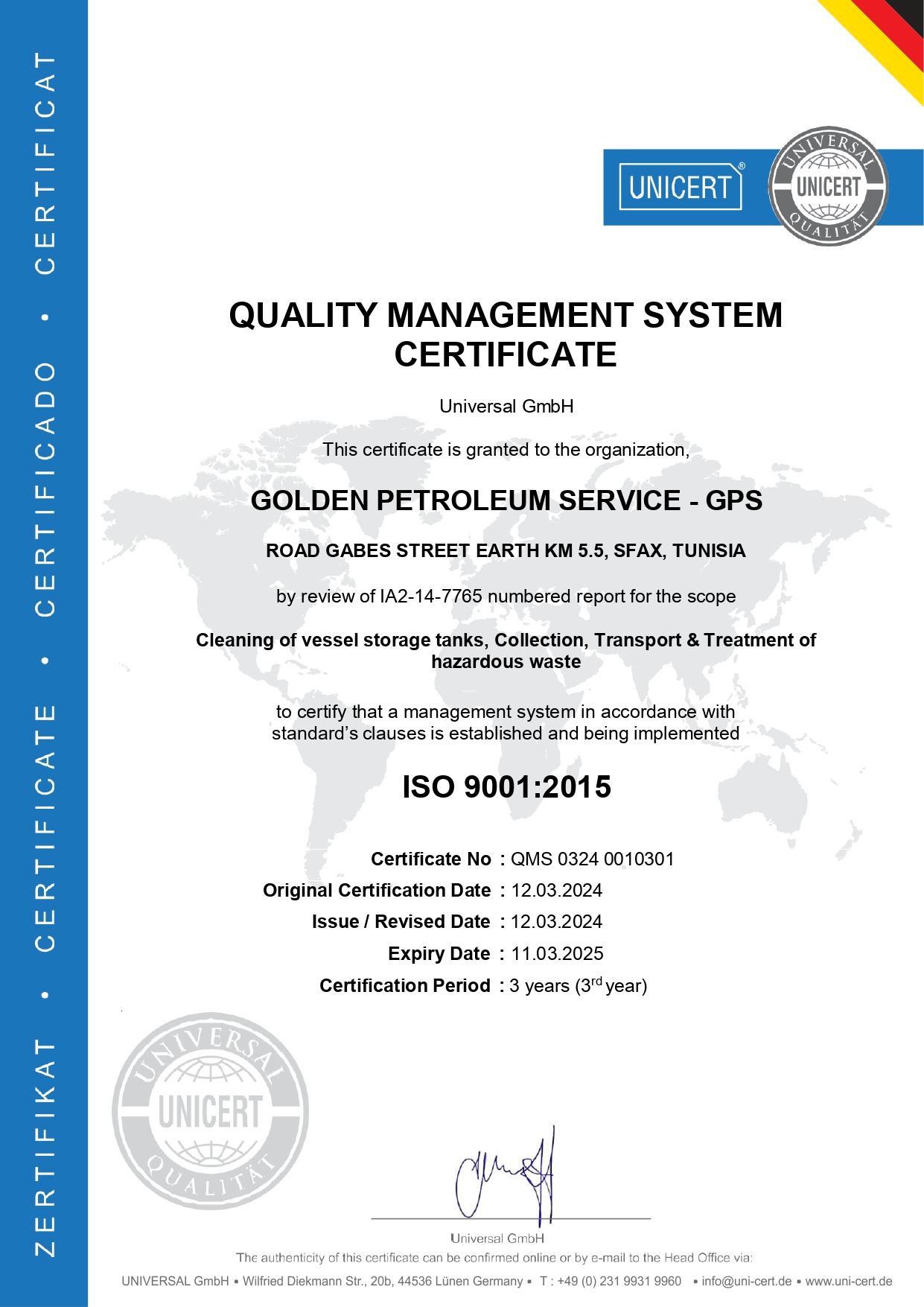This screenshot has width=924, height=1307.
Task: Click the expiry date 11.03.2025
Action: point(557,953)
